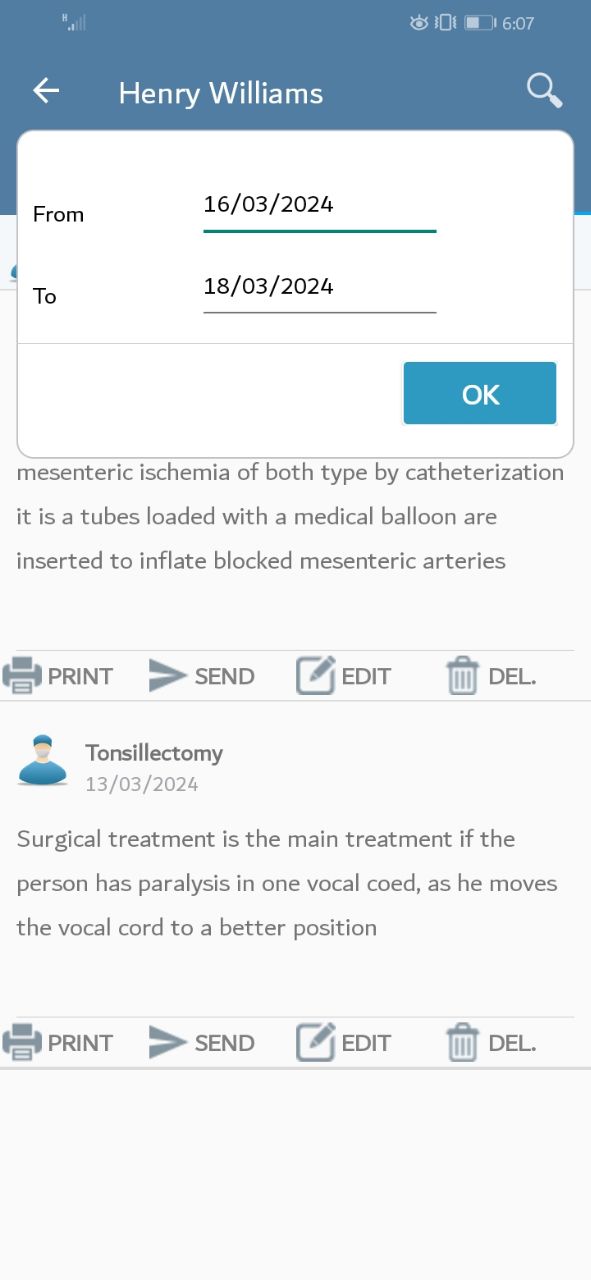Image resolution: width=591 pixels, height=1280 pixels.
Task: Tap the battery indicator in status bar
Action: pyautogui.click(x=480, y=22)
